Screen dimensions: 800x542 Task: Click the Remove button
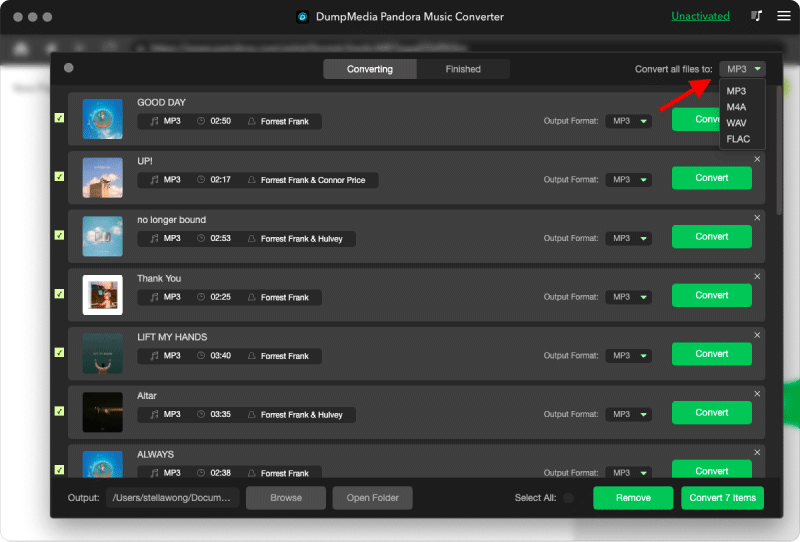[x=633, y=498]
